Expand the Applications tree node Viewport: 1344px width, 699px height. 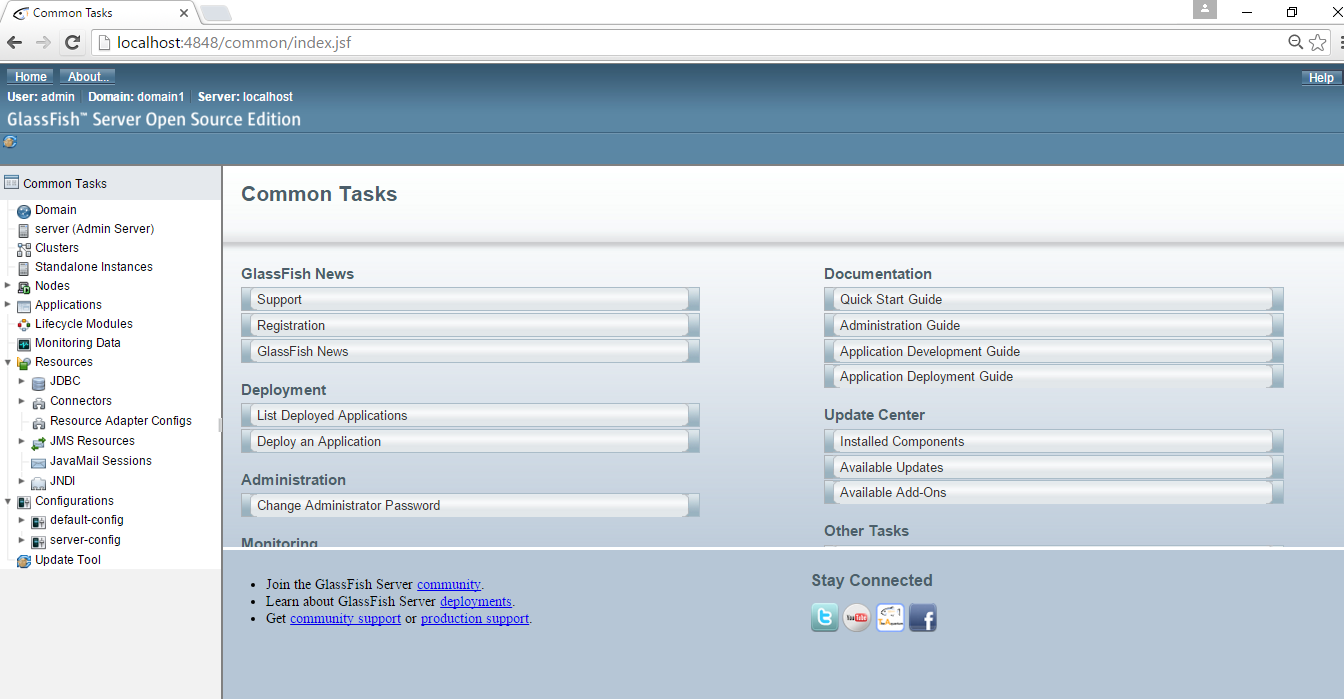(x=7, y=305)
